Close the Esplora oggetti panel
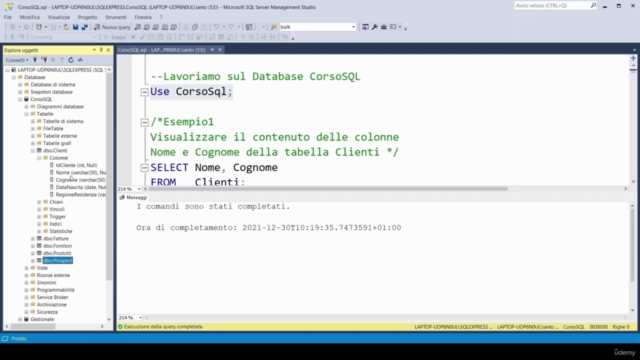Viewport: 640px width, 360px height. click(108, 50)
